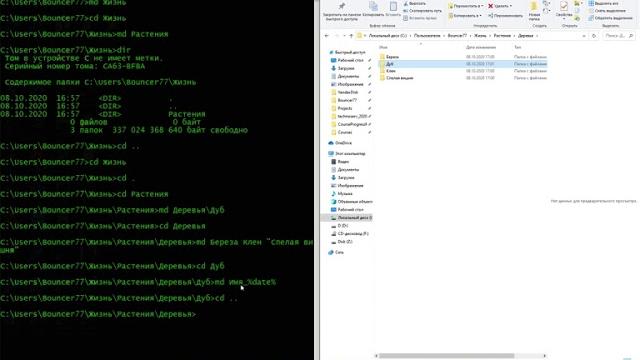Viewport: 640px width, 360px height.
Task: Click the last terminal prompt ending Деревья>
Action: [98, 314]
